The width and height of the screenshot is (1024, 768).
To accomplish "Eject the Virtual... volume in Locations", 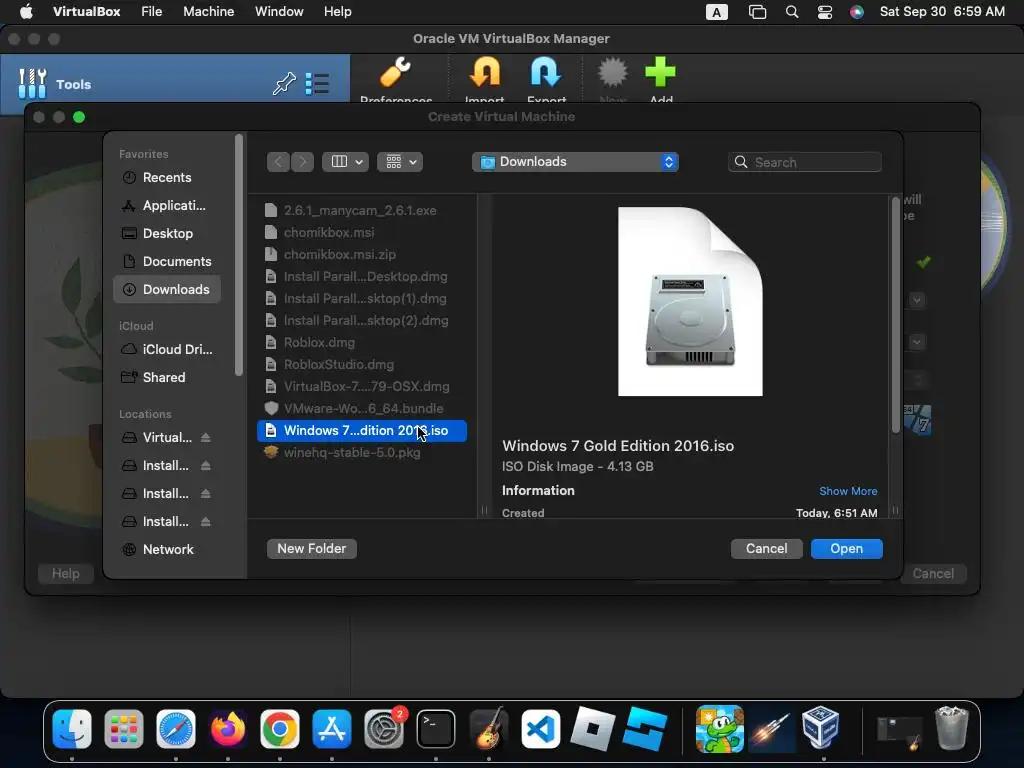I will pyautogui.click(x=206, y=438).
